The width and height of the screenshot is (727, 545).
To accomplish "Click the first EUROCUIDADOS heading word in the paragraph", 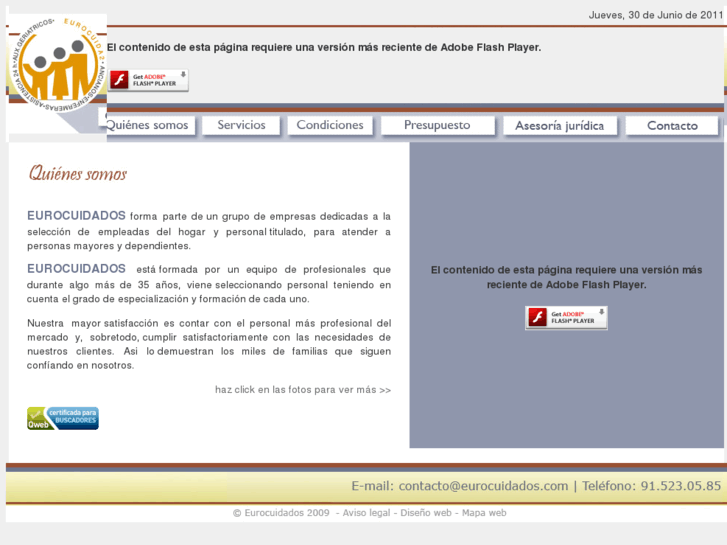I will [76, 216].
